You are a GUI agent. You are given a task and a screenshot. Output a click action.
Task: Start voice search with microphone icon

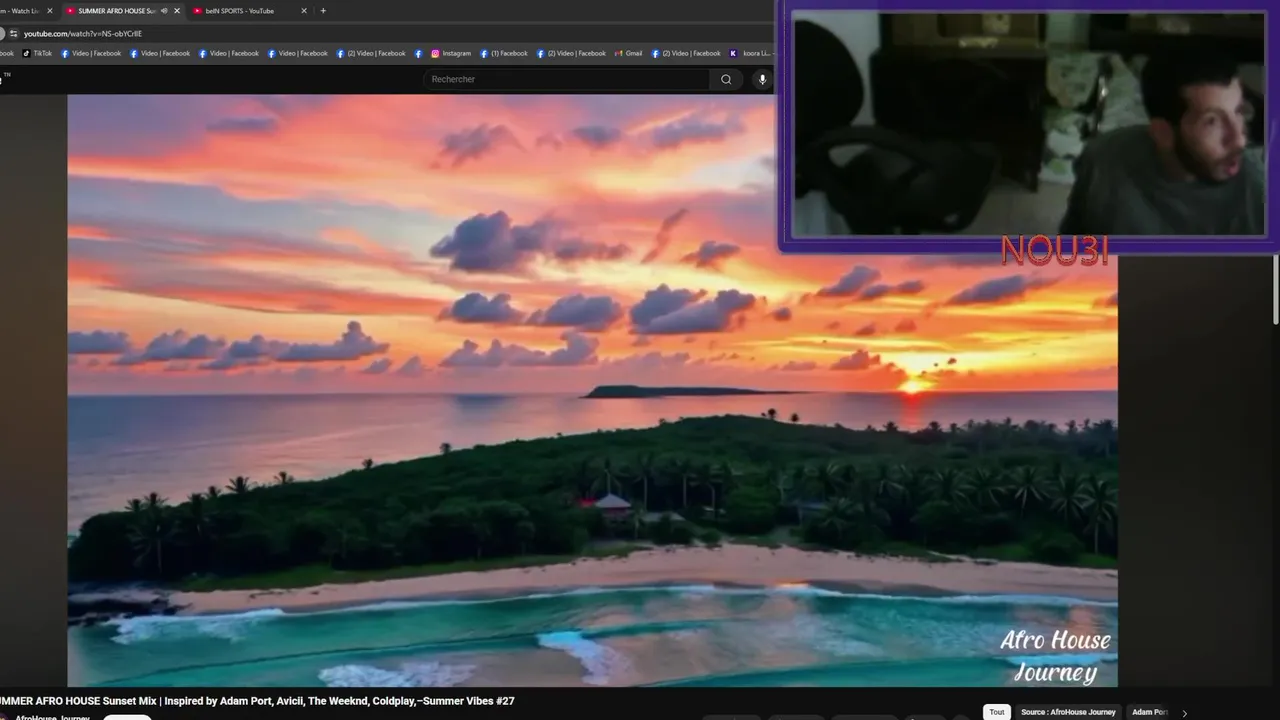click(762, 79)
